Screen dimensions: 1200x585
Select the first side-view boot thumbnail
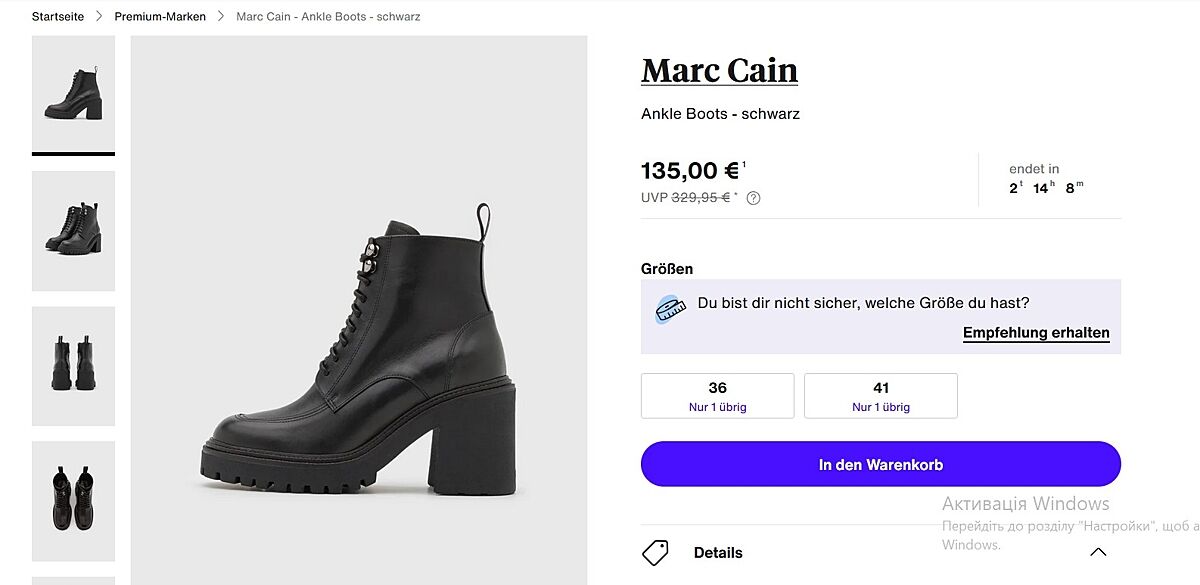click(x=73, y=94)
